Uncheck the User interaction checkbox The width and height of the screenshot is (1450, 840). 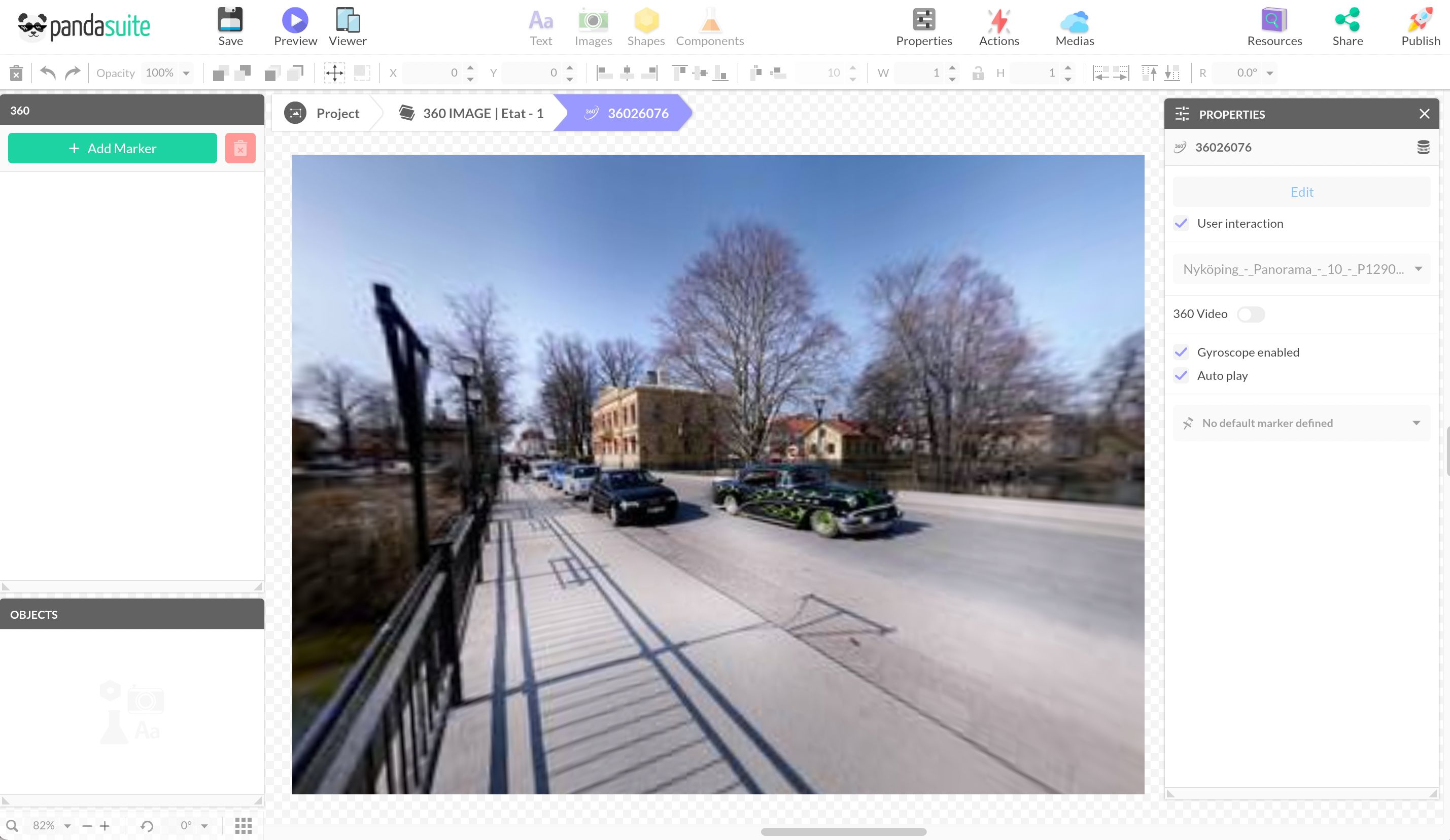pyautogui.click(x=1181, y=223)
